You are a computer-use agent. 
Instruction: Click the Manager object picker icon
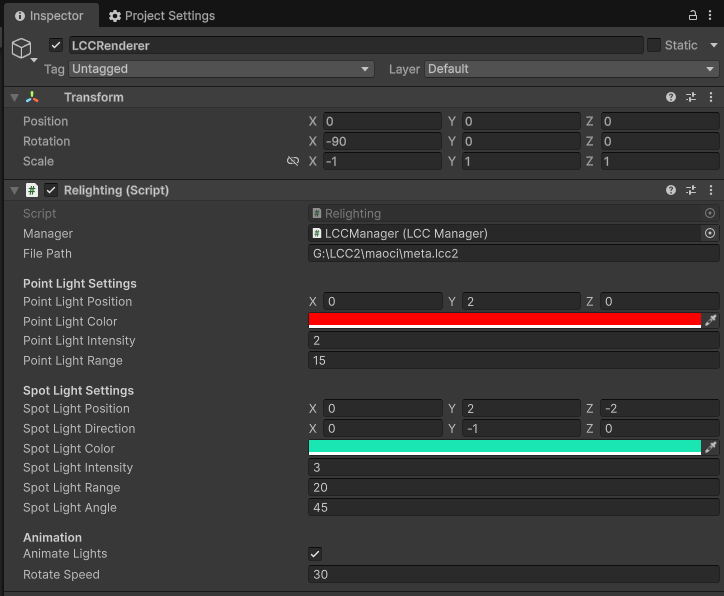point(710,233)
